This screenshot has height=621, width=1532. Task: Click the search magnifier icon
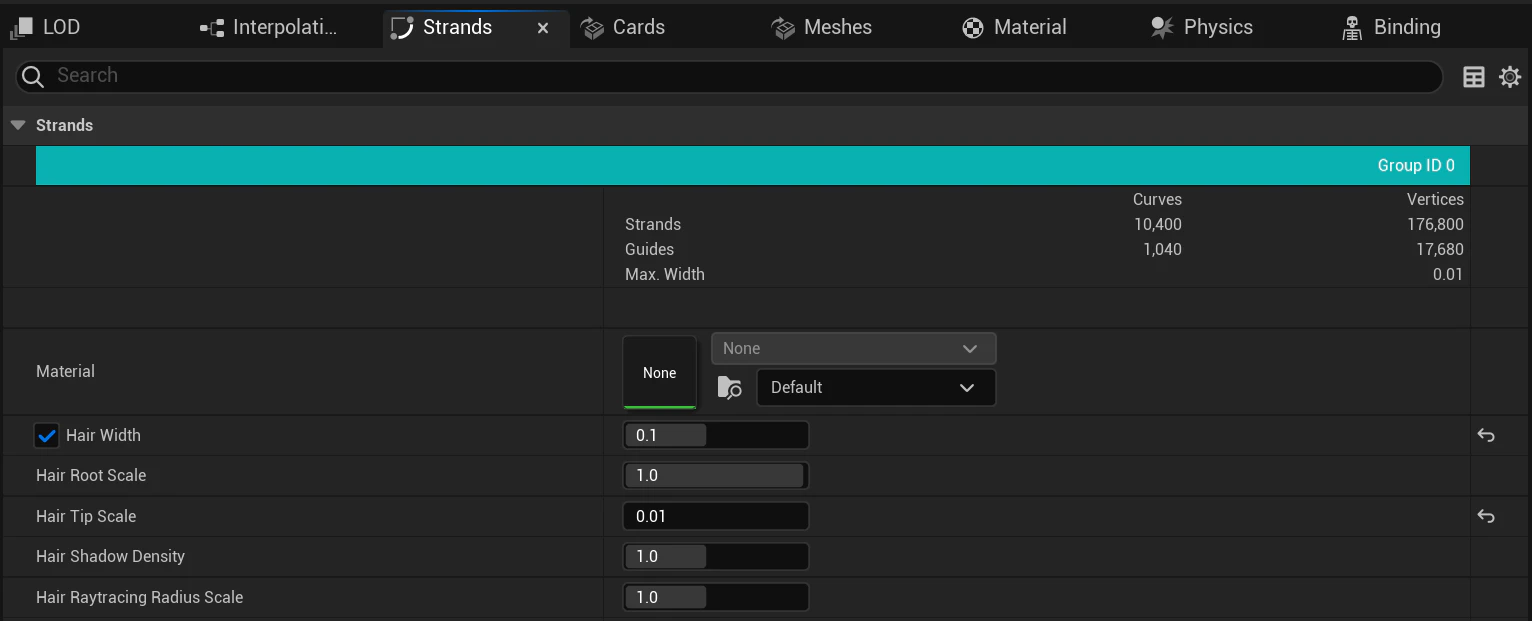click(x=33, y=76)
